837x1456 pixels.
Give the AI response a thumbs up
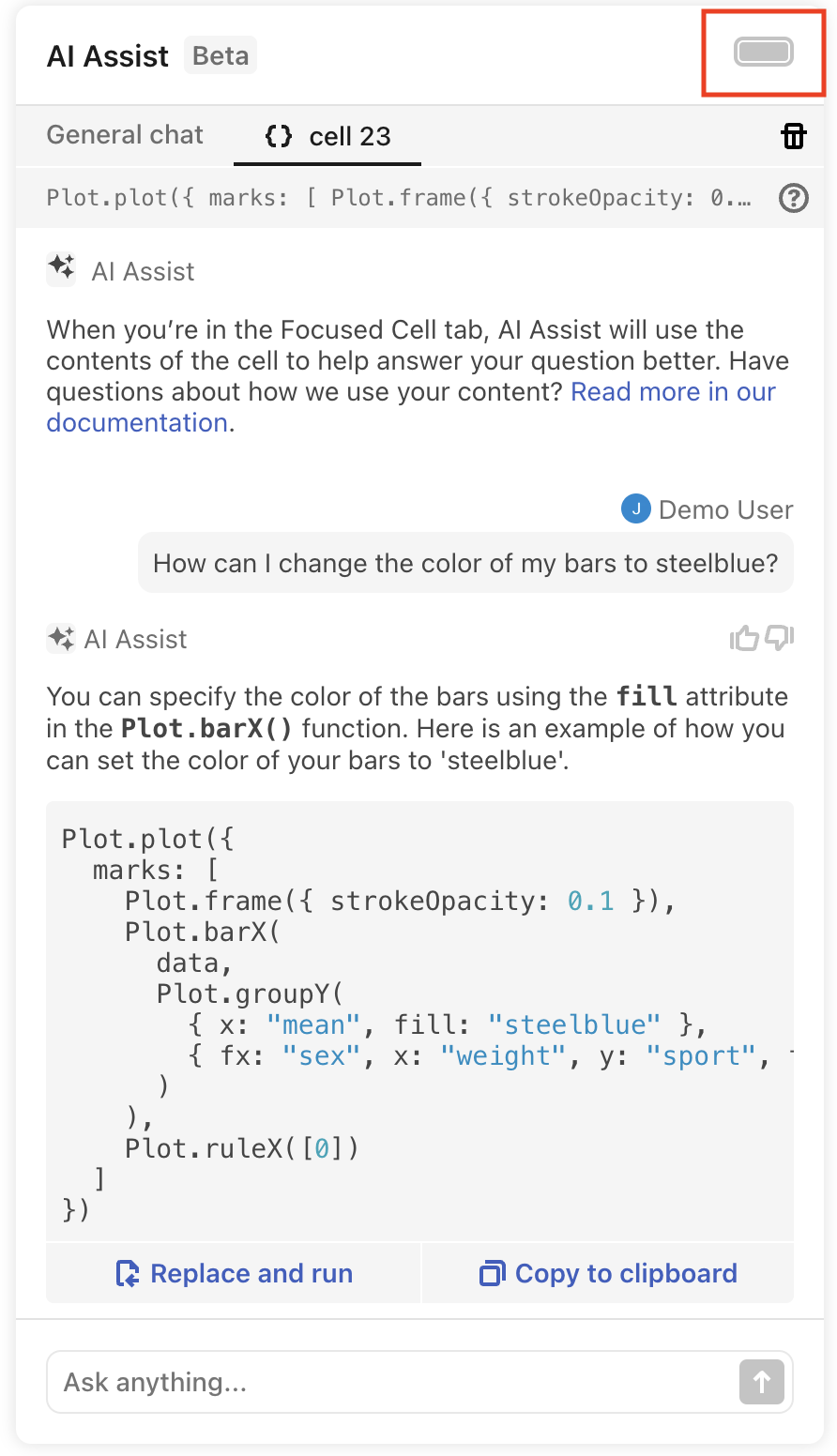744,639
